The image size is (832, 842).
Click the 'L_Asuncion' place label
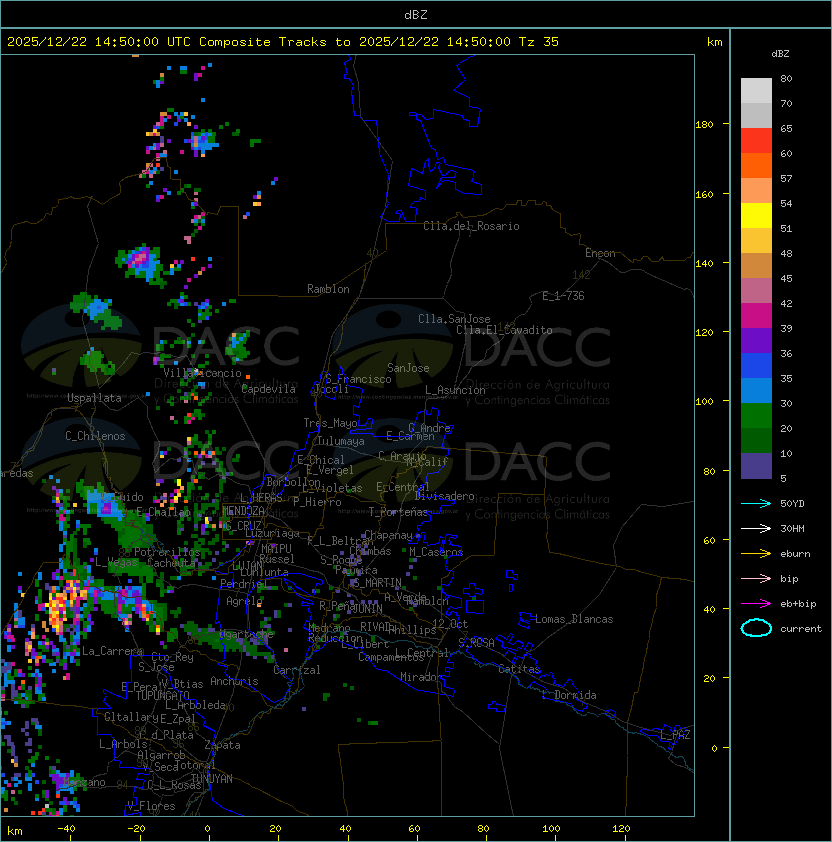(455, 390)
